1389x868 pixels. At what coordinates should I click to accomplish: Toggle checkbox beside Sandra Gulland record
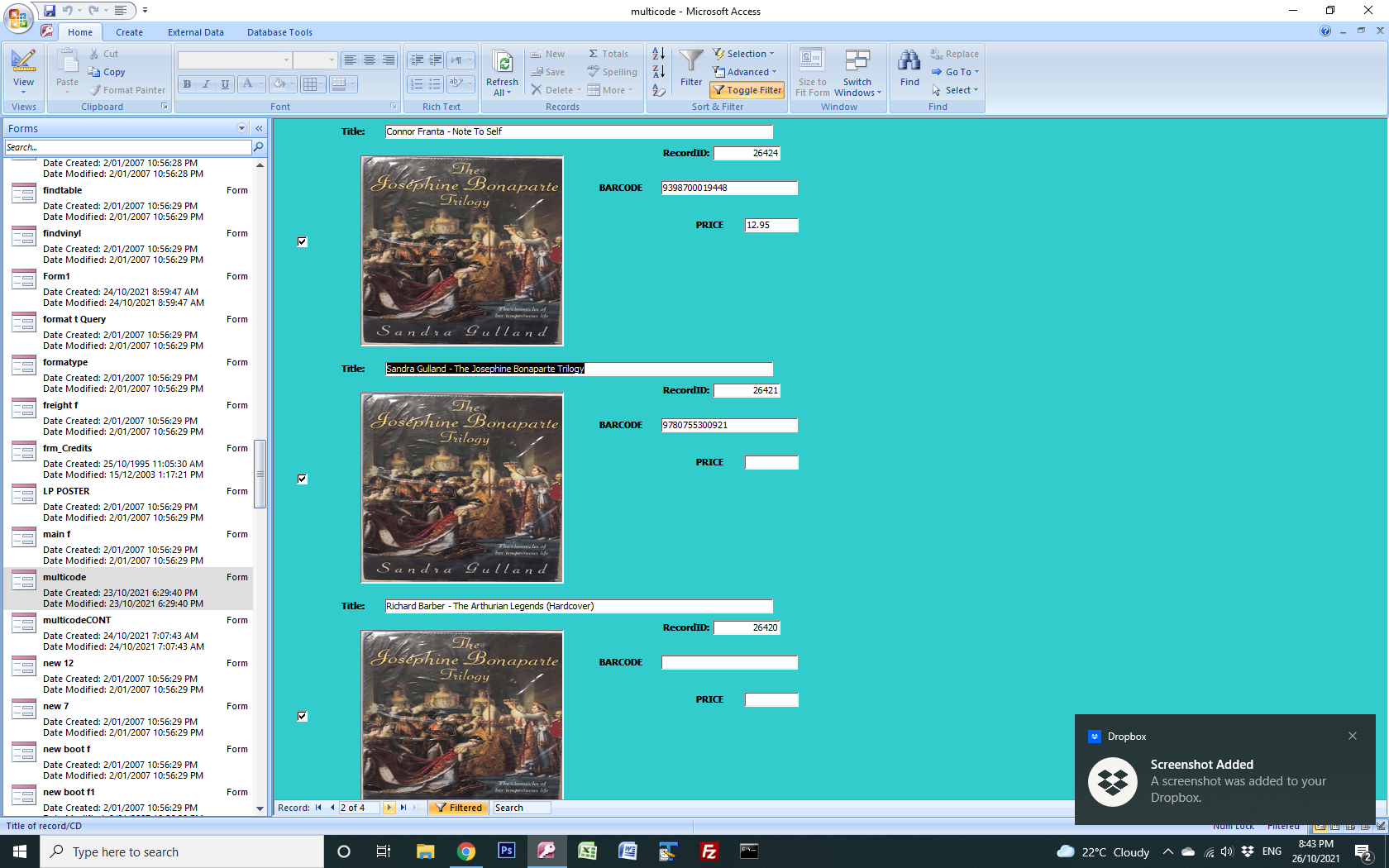point(302,479)
